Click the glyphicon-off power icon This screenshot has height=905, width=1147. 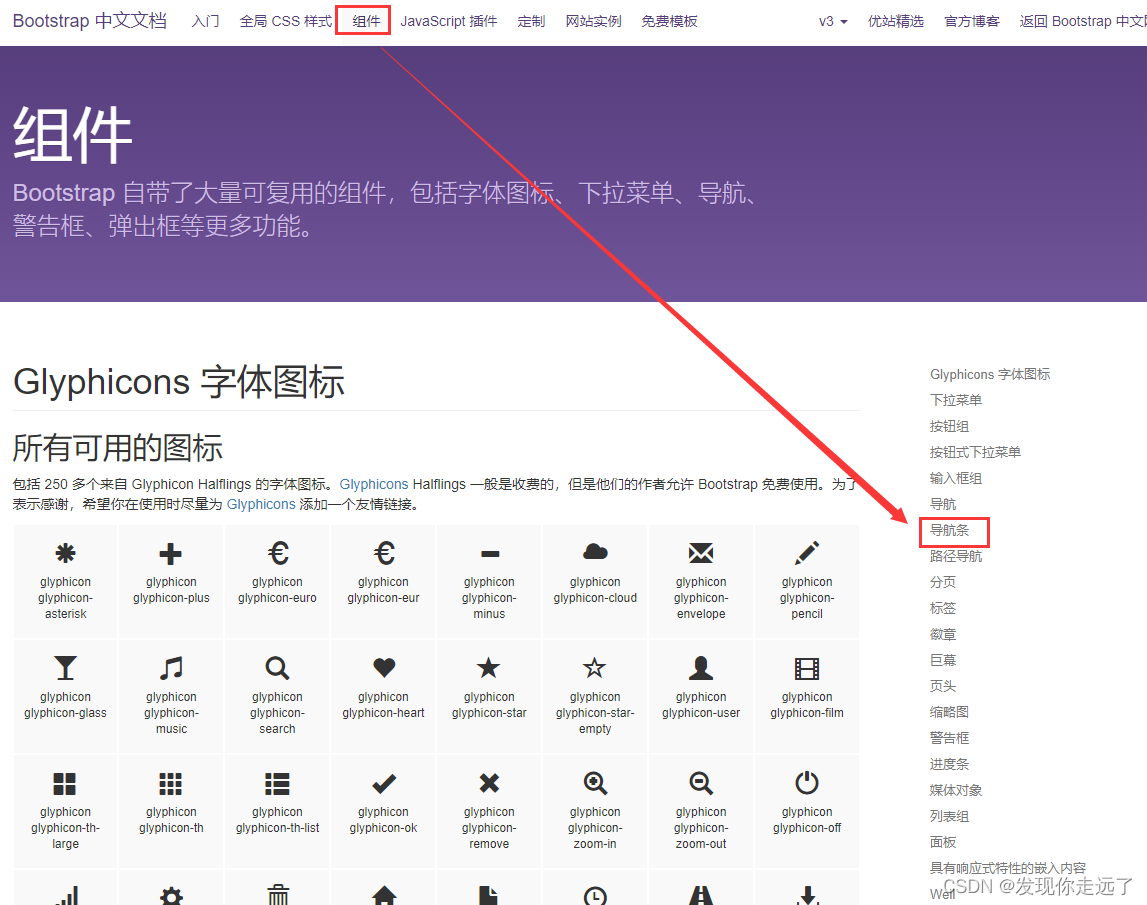click(806, 783)
